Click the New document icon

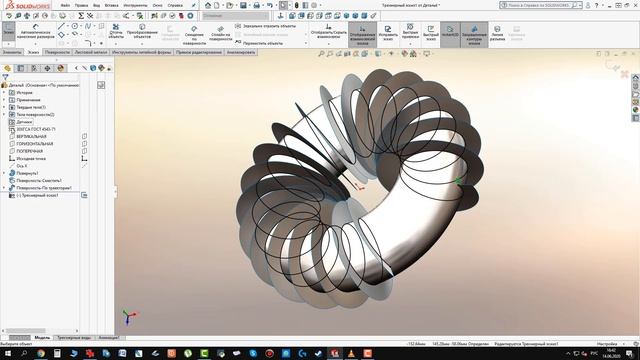click(x=217, y=5)
